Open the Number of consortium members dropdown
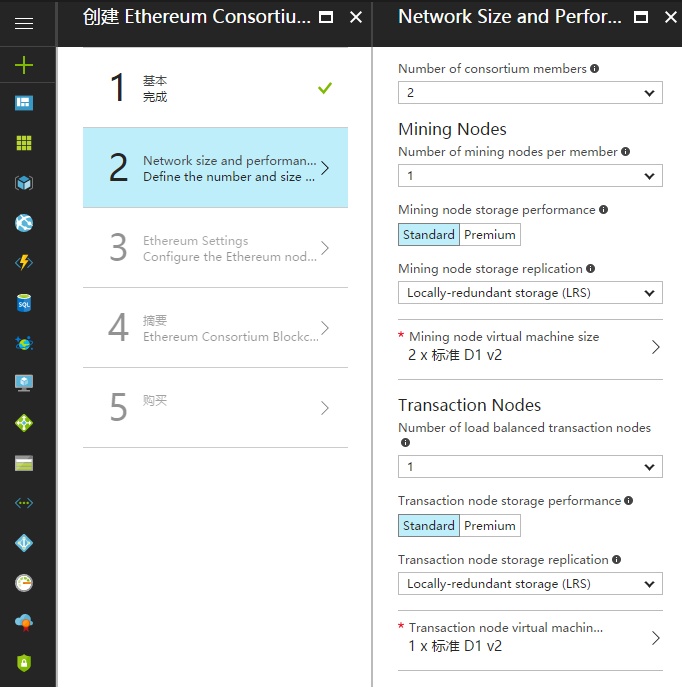The image size is (682, 687). (530, 93)
